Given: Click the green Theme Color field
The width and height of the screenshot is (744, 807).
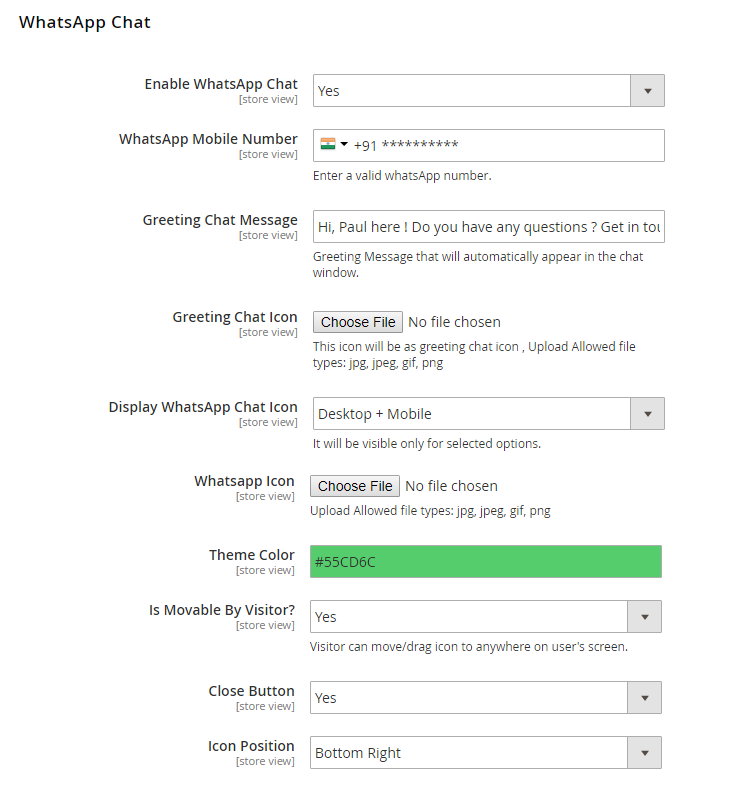Looking at the screenshot, I should [x=486, y=562].
